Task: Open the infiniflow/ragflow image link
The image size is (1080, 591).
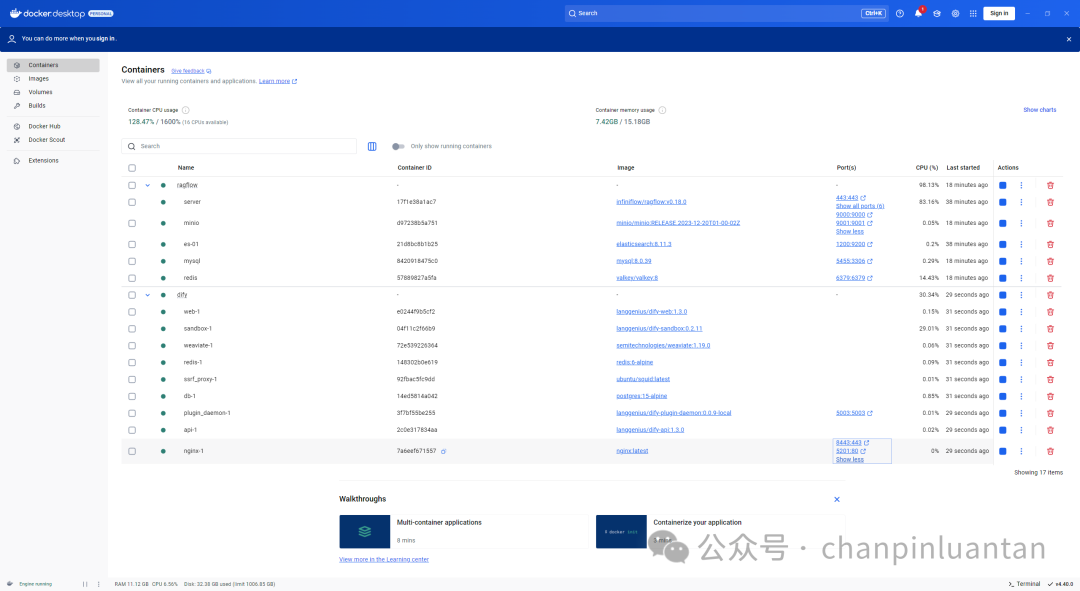Action: (651, 202)
